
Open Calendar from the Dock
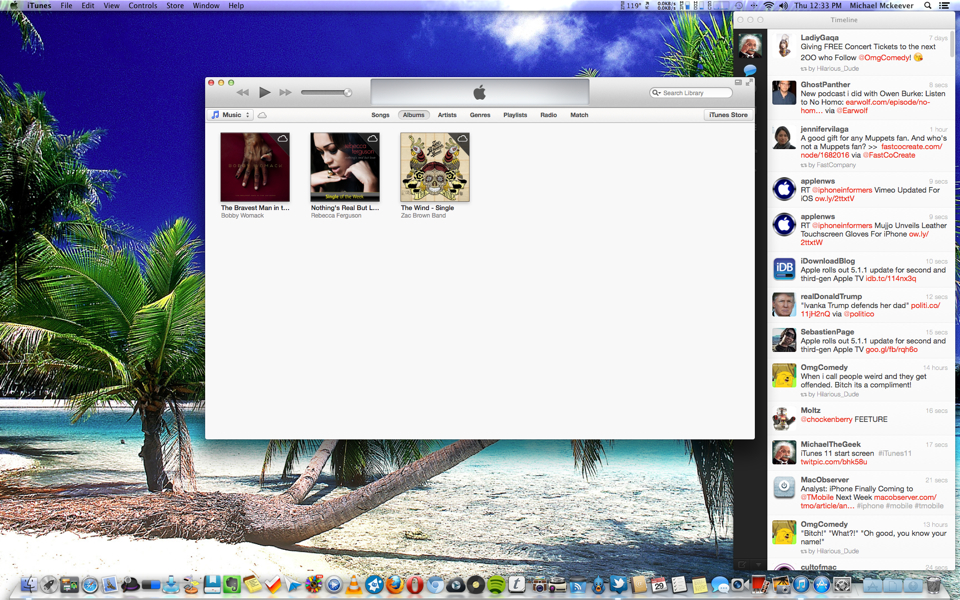tap(659, 585)
